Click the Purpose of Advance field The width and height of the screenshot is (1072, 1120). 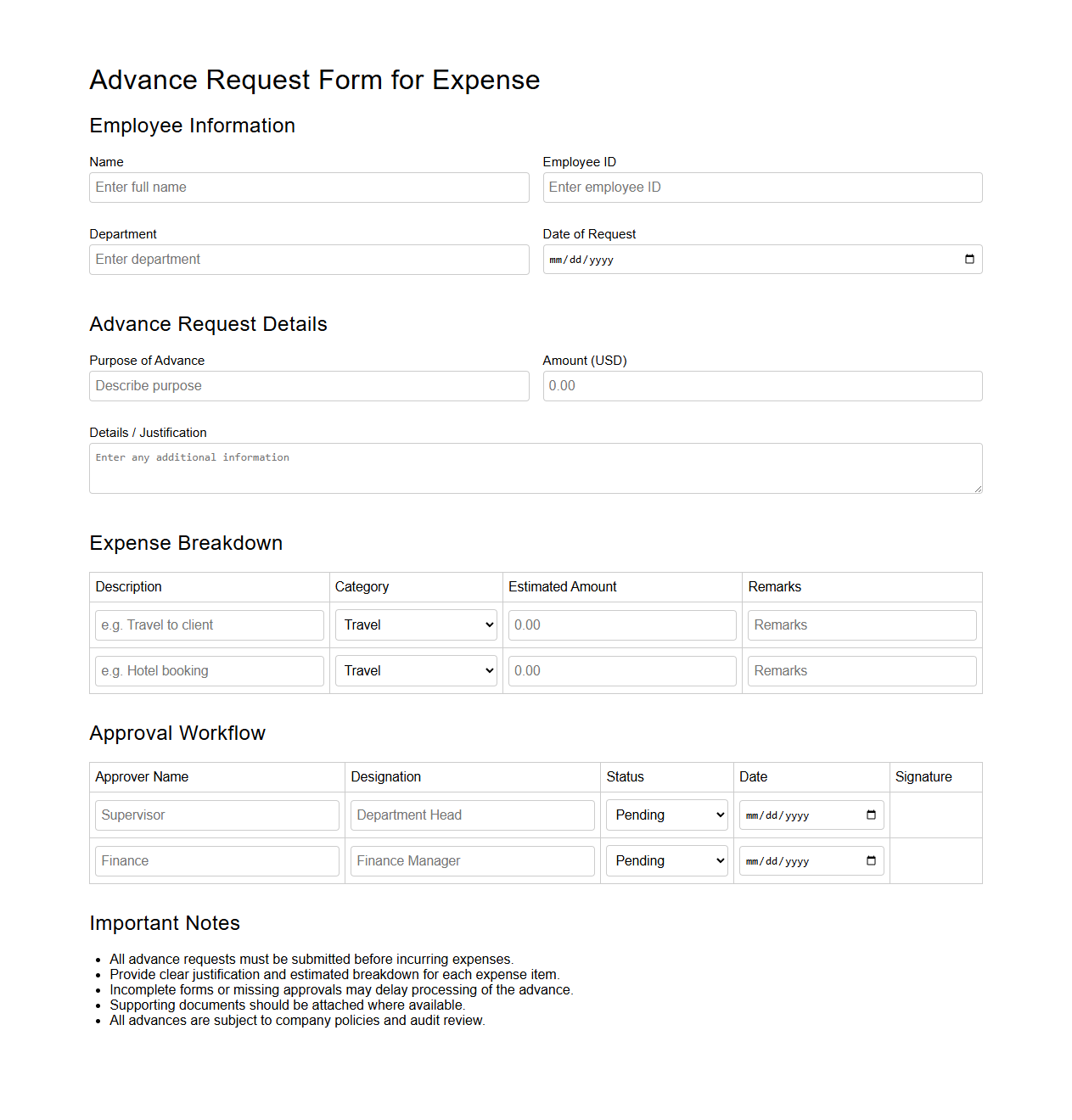click(x=309, y=386)
